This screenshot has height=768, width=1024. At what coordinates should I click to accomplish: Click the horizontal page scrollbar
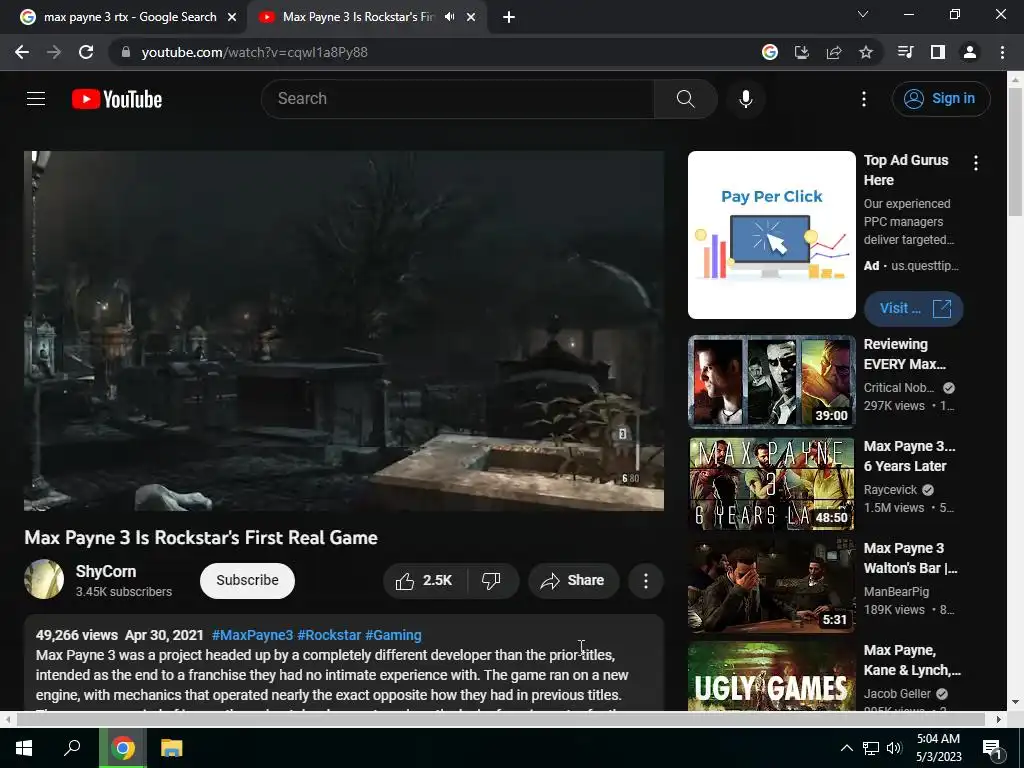tap(500, 719)
